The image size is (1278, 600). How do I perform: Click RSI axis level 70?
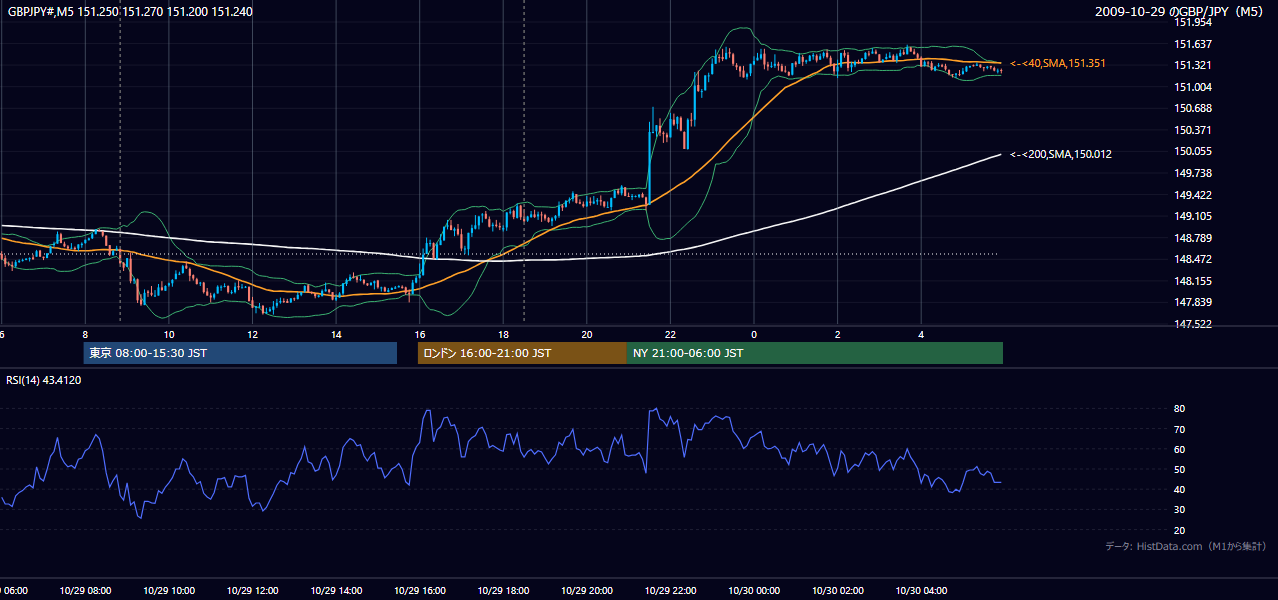click(x=1180, y=429)
